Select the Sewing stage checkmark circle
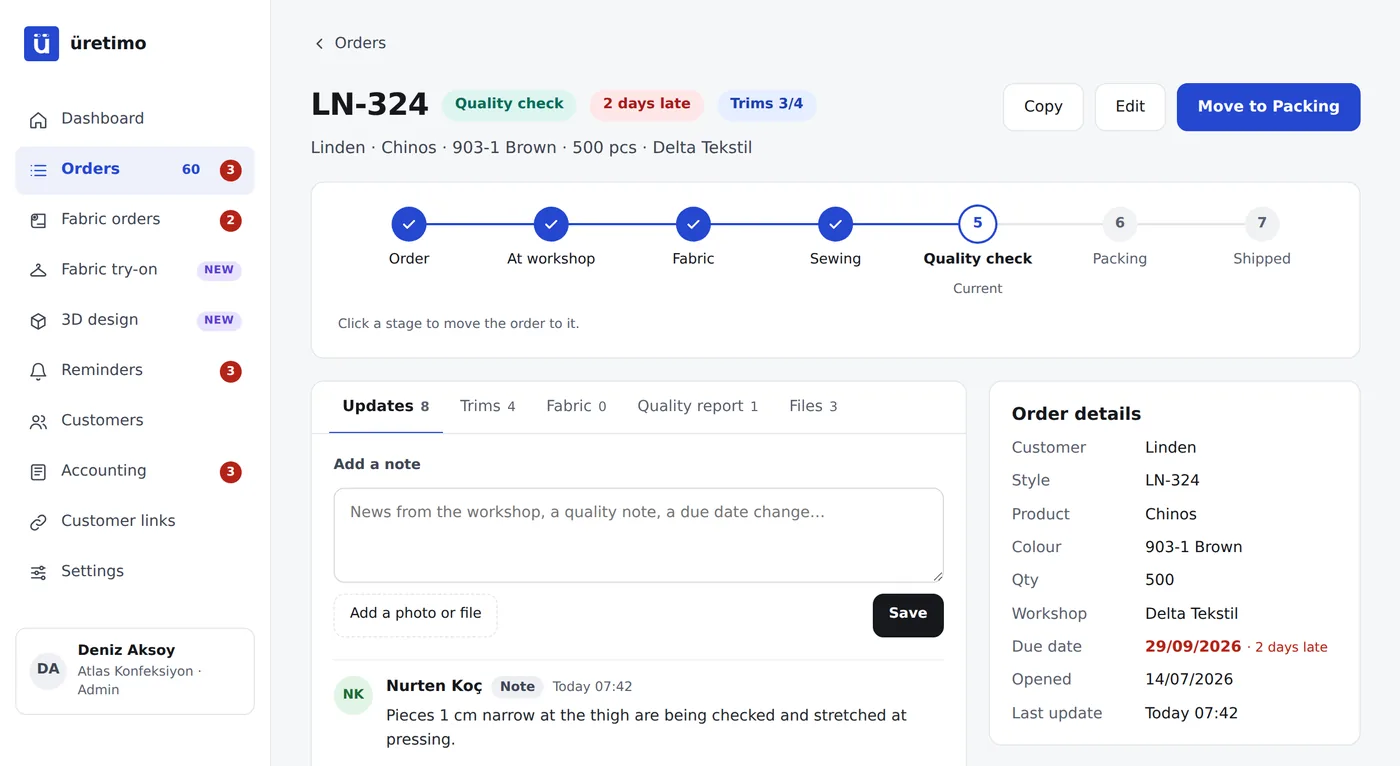 pyautogui.click(x=835, y=224)
